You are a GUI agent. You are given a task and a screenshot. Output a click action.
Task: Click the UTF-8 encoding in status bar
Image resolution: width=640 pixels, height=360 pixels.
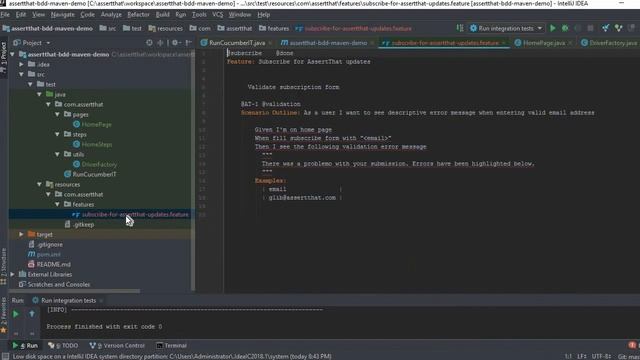[x=601, y=356]
